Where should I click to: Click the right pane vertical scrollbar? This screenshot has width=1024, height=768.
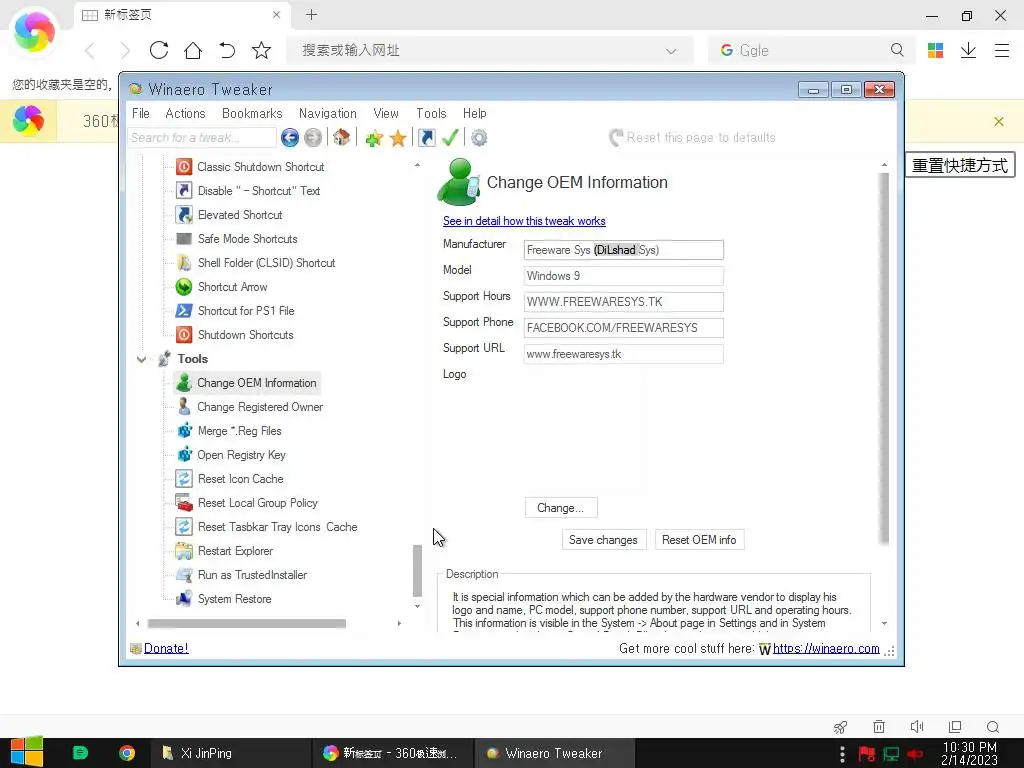884,359
